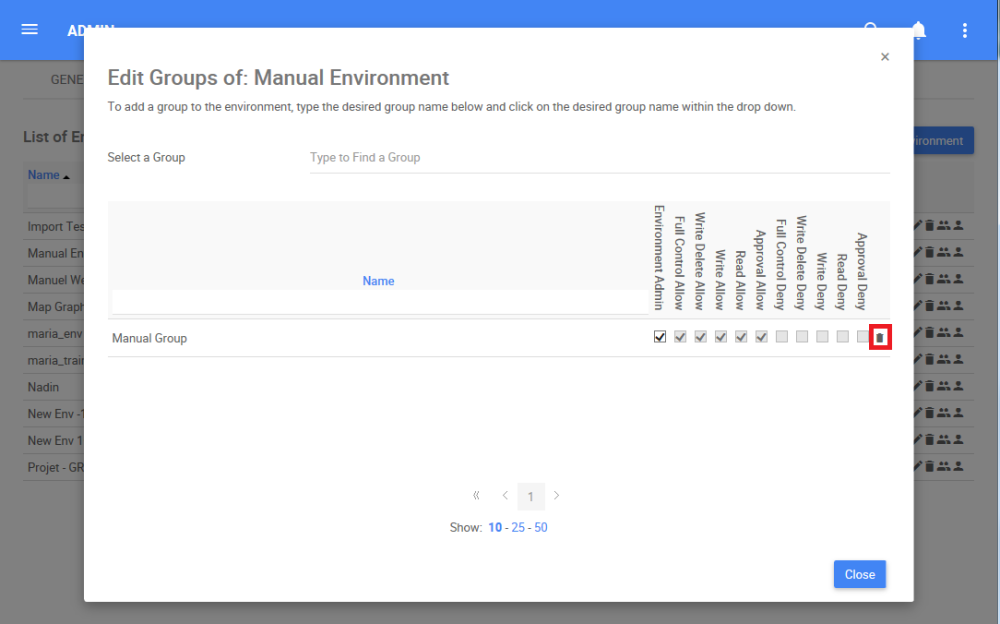Click the Close button in the dialog
Image resolution: width=1000 pixels, height=624 pixels.
[x=859, y=574]
